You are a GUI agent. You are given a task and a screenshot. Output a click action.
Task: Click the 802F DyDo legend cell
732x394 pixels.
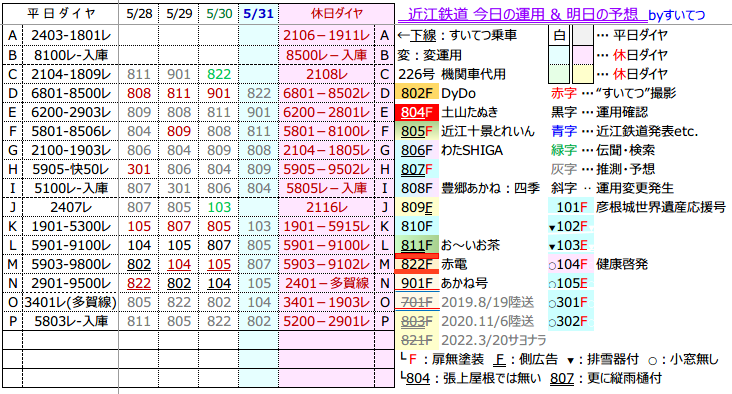click(417, 93)
